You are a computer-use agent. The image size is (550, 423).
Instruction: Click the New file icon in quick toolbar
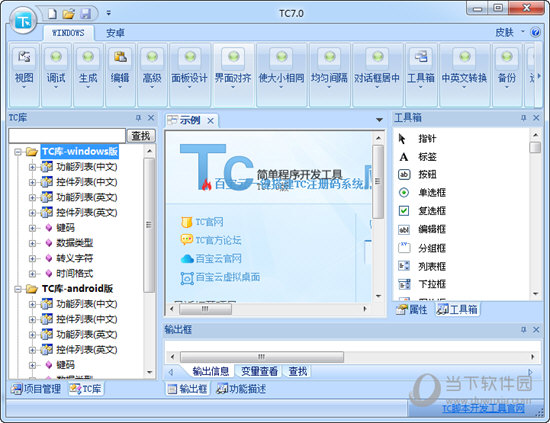pyautogui.click(x=52, y=14)
